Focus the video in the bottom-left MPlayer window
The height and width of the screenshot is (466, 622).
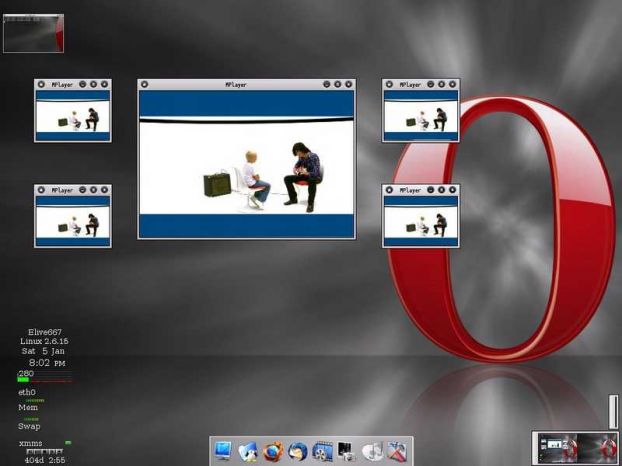[x=73, y=221]
